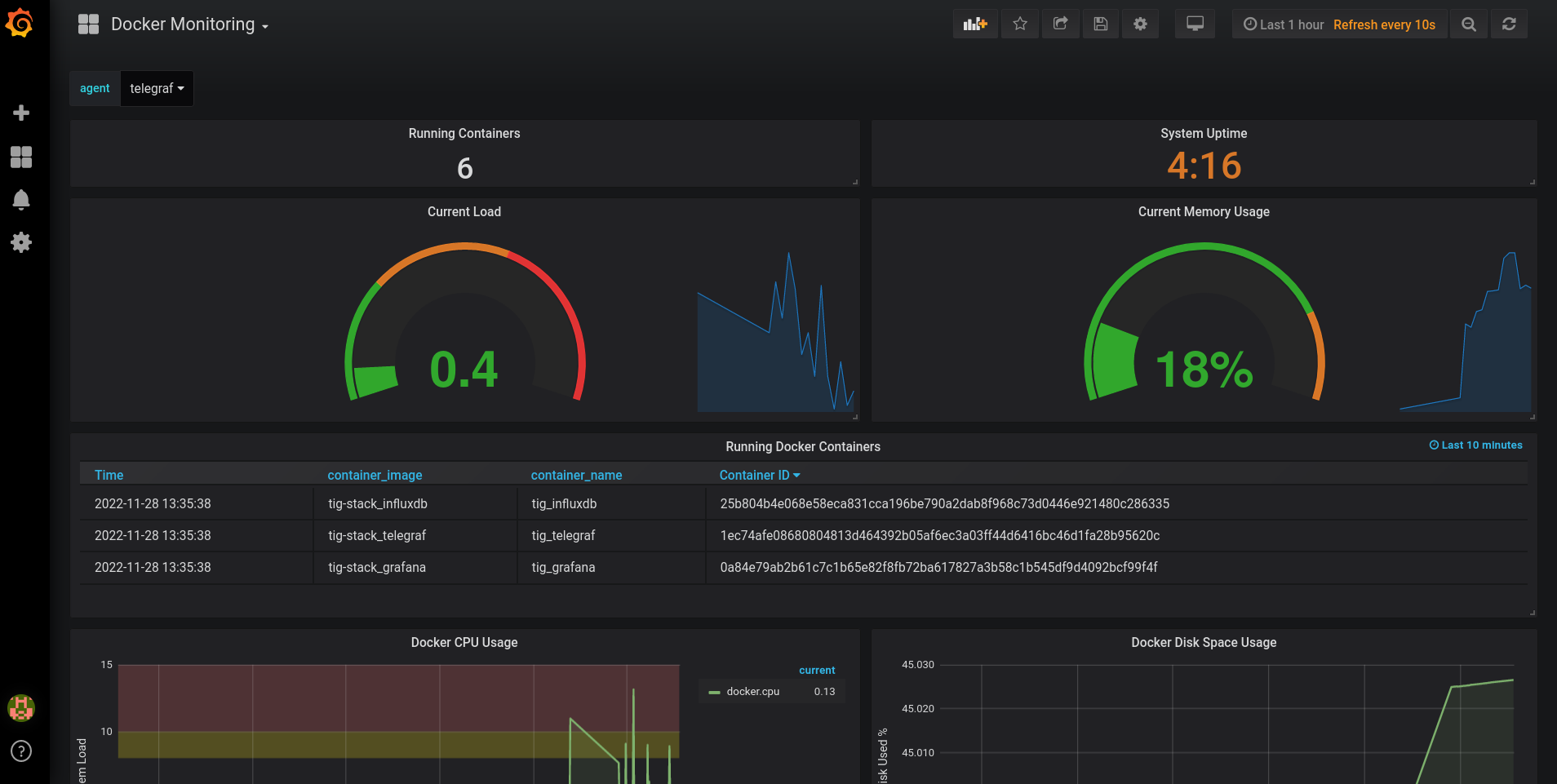
Task: Open the Dashboards grid icon in sidebar
Action: (21, 157)
